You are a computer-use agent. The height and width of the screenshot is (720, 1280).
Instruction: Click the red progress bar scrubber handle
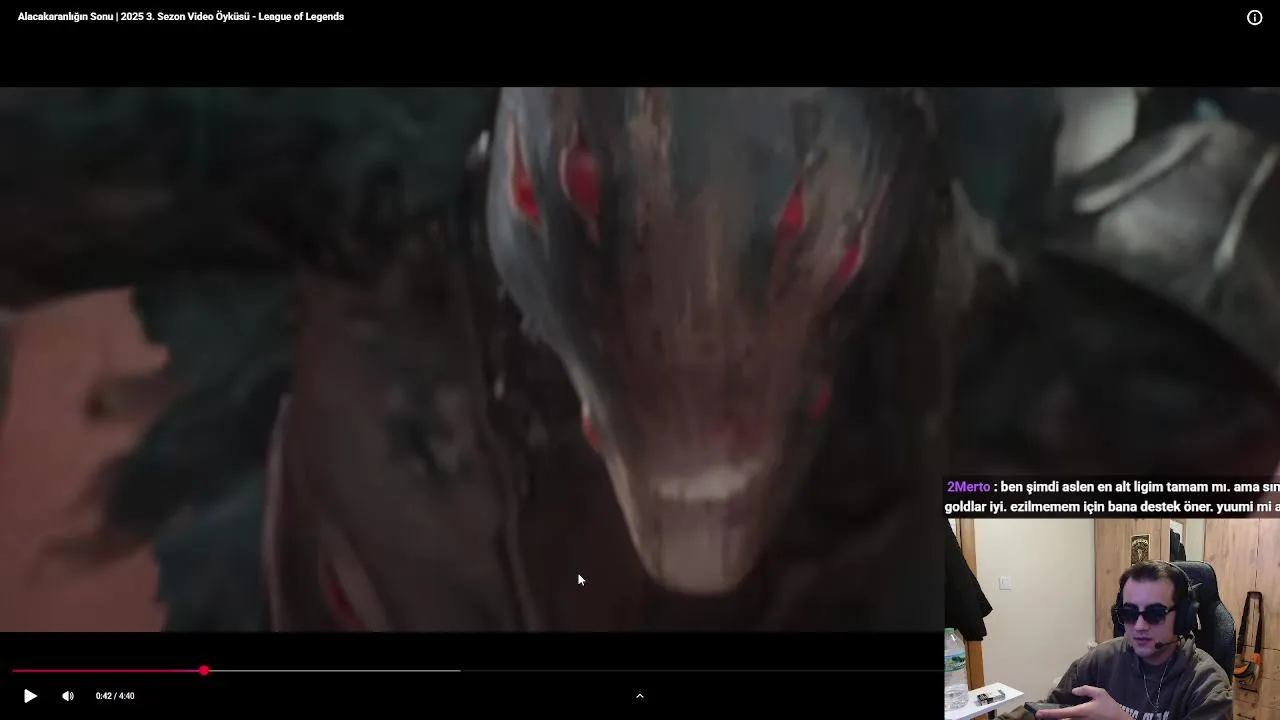pos(204,671)
